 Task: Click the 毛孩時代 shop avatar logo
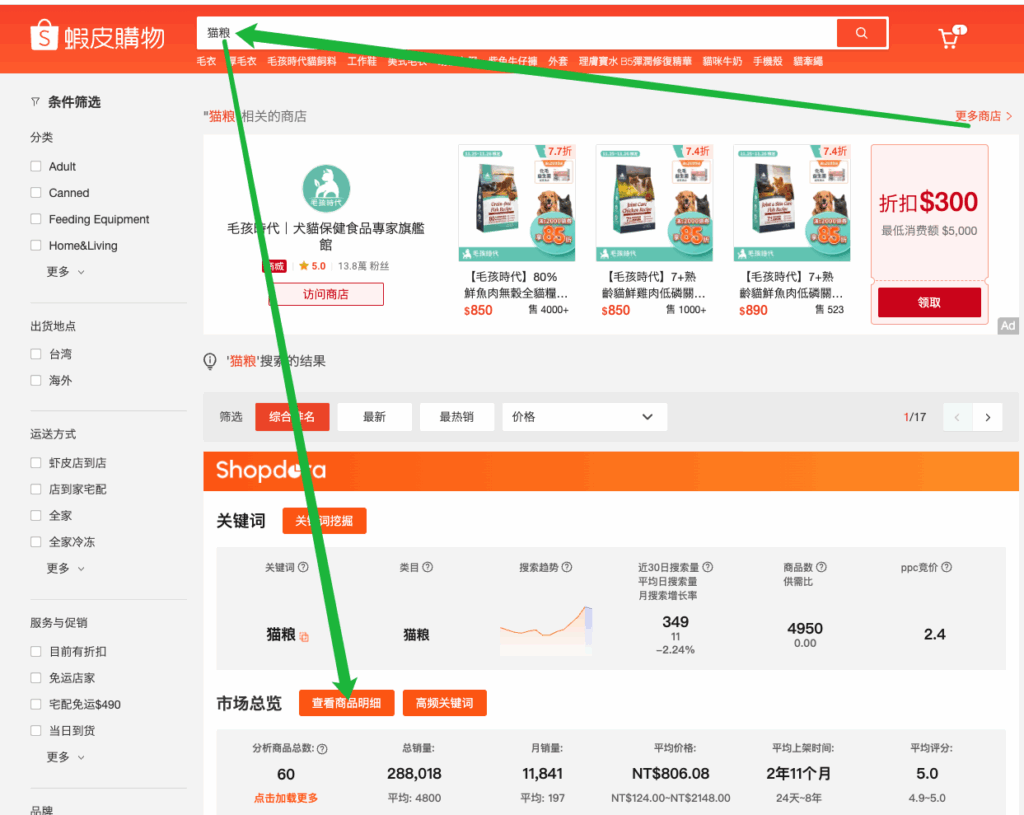tap(326, 190)
